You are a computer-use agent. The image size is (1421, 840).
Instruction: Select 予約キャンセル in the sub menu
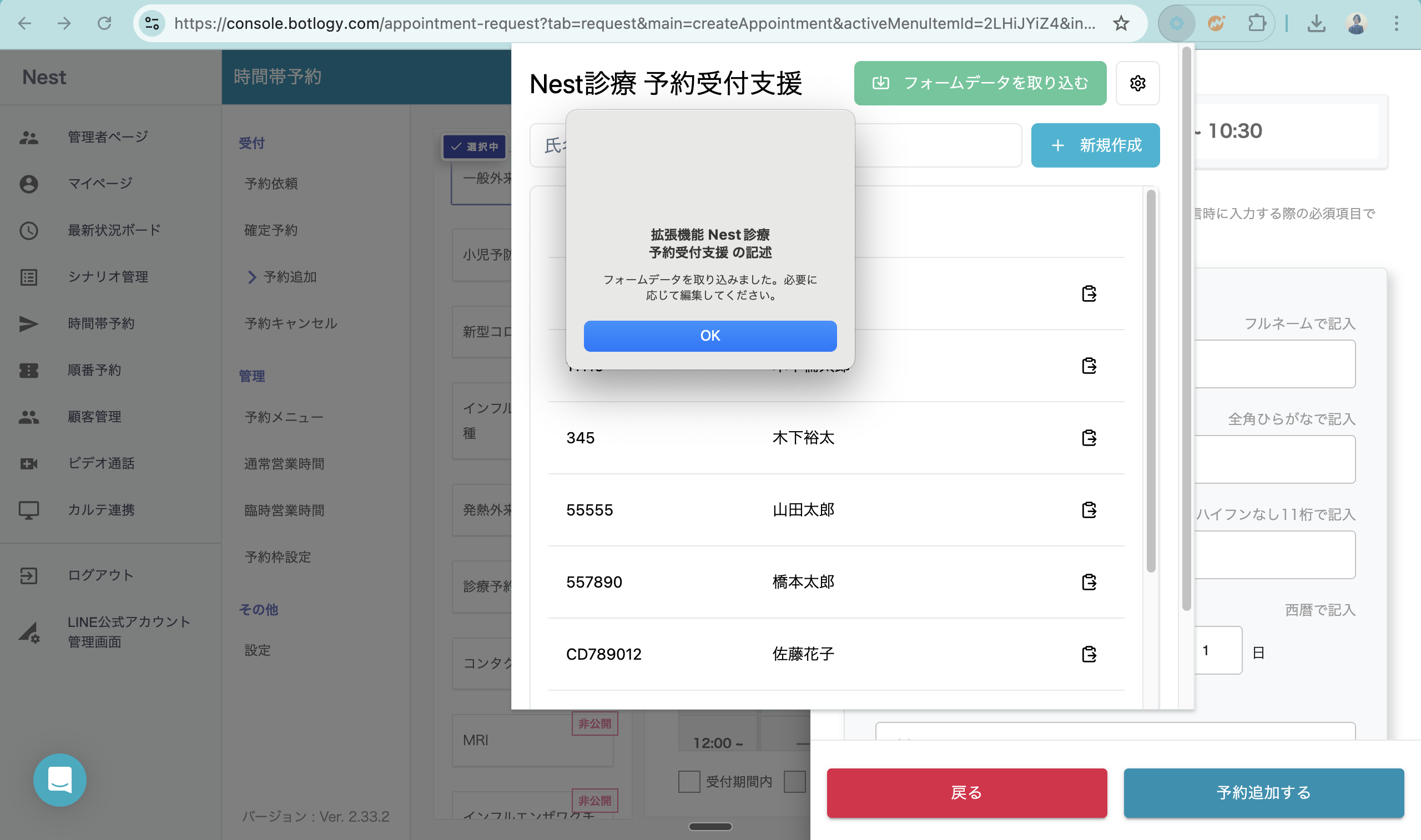click(290, 323)
